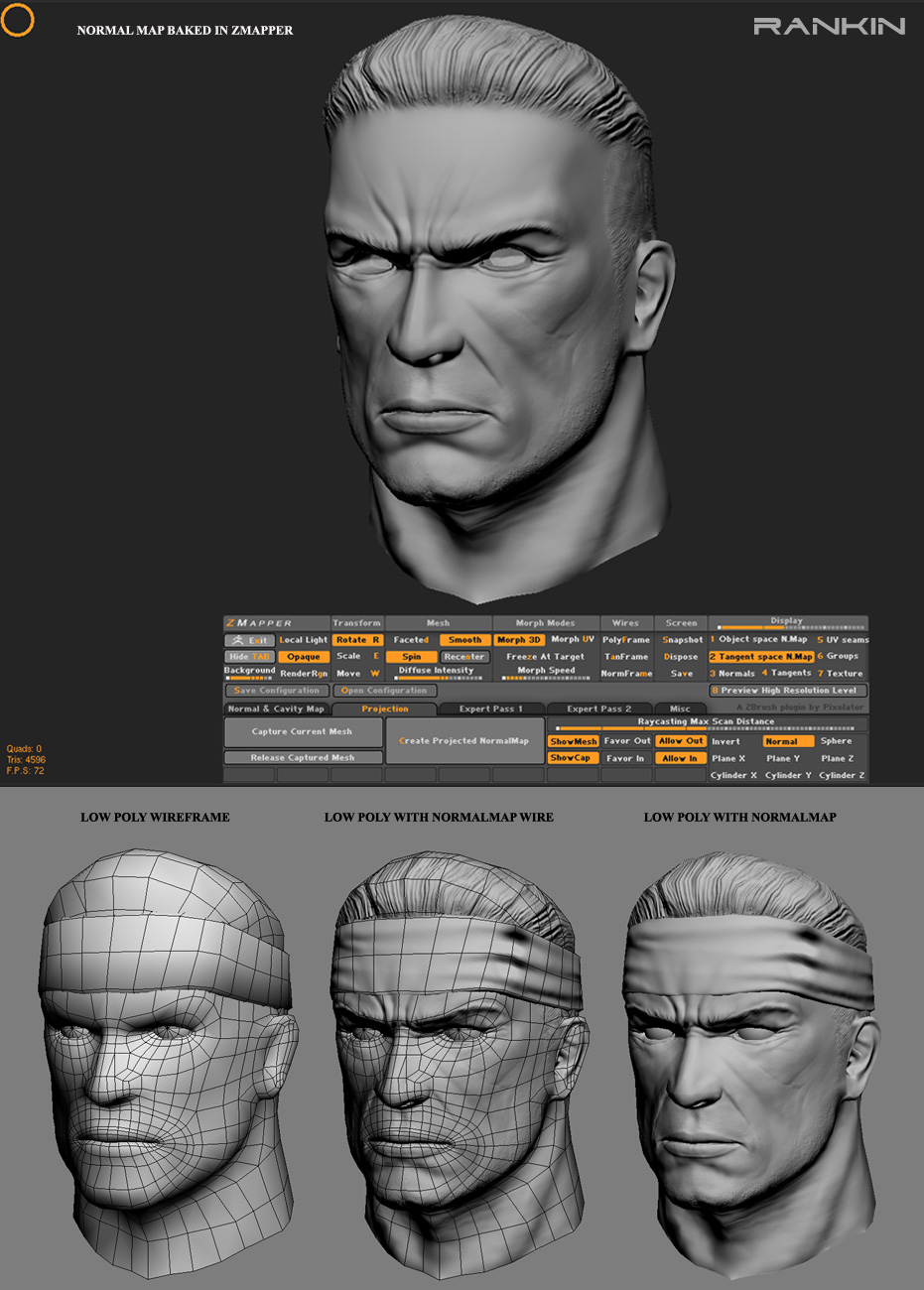Select the Scale E transform mode

point(357,656)
